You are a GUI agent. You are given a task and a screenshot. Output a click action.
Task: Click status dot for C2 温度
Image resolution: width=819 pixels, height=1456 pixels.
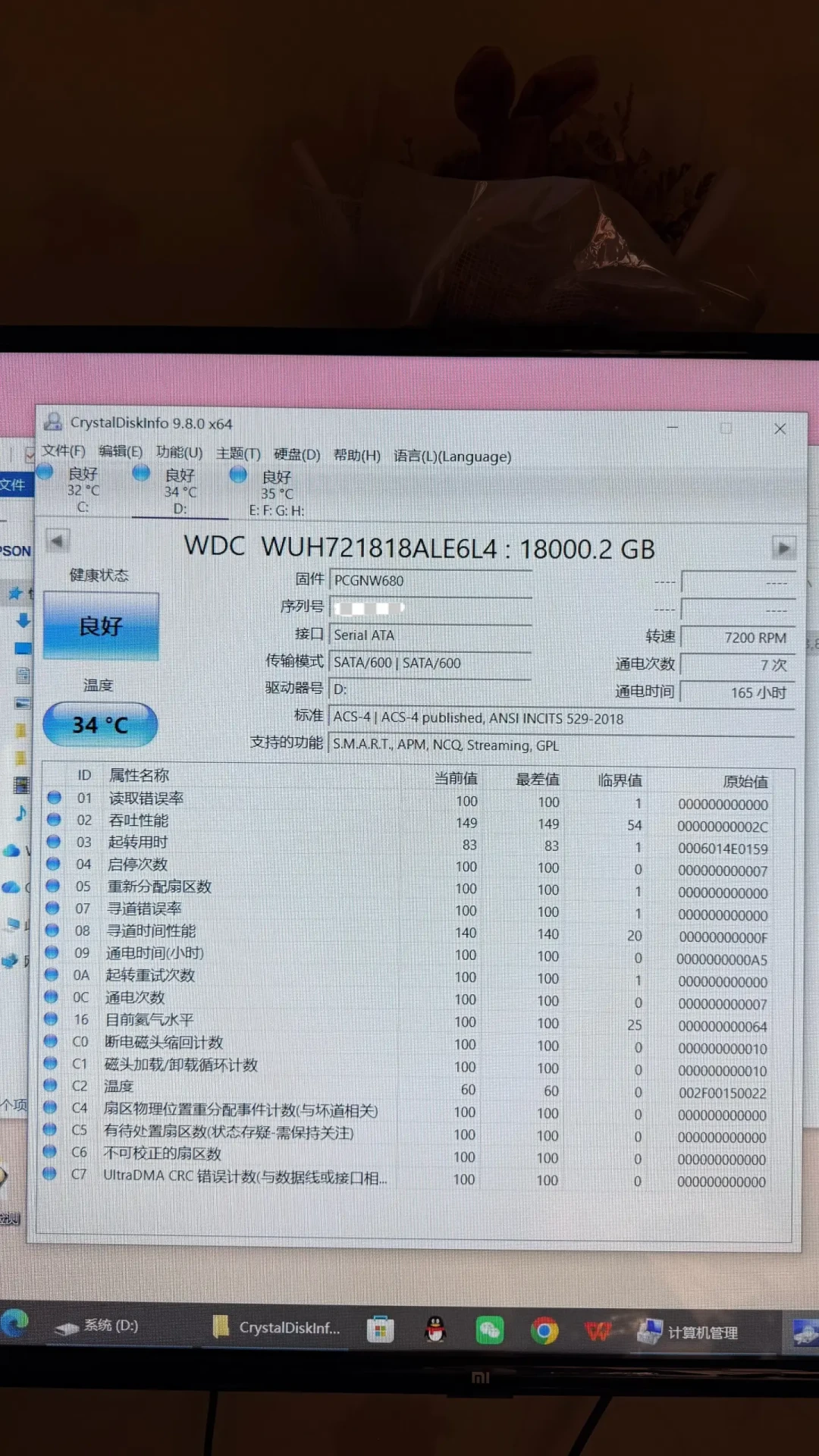50,1084
